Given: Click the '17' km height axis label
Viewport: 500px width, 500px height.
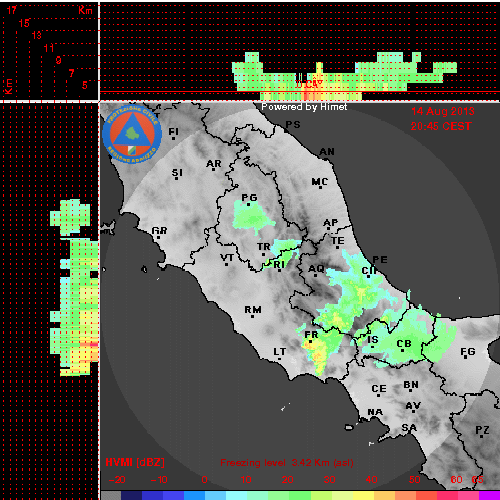Looking at the screenshot, I should (x=12, y=10).
